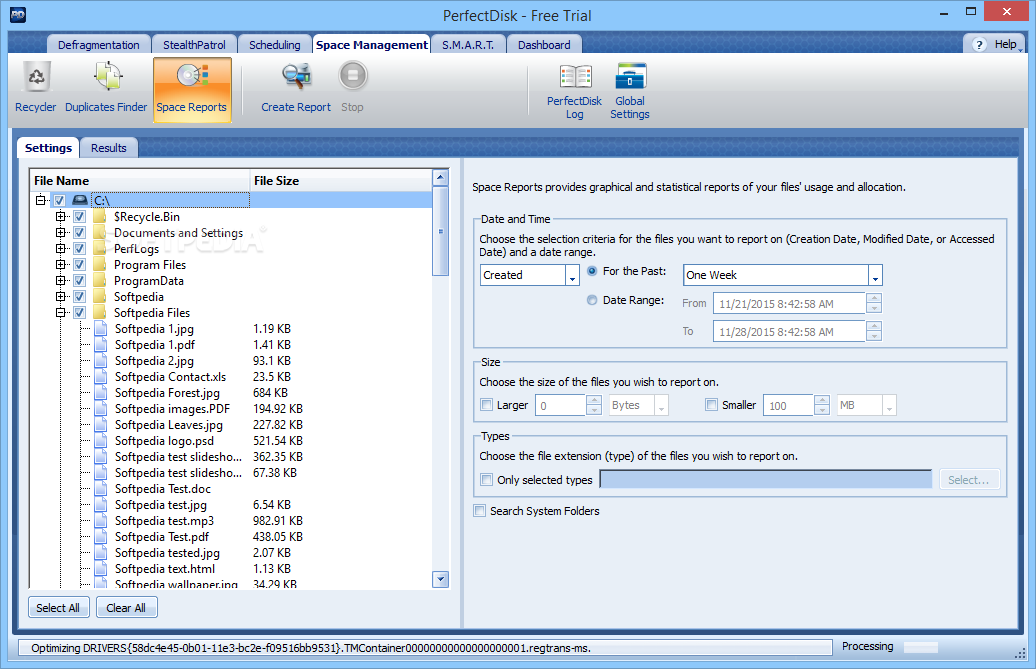Click the Softpedia logo.psd file icon

pos(100,440)
